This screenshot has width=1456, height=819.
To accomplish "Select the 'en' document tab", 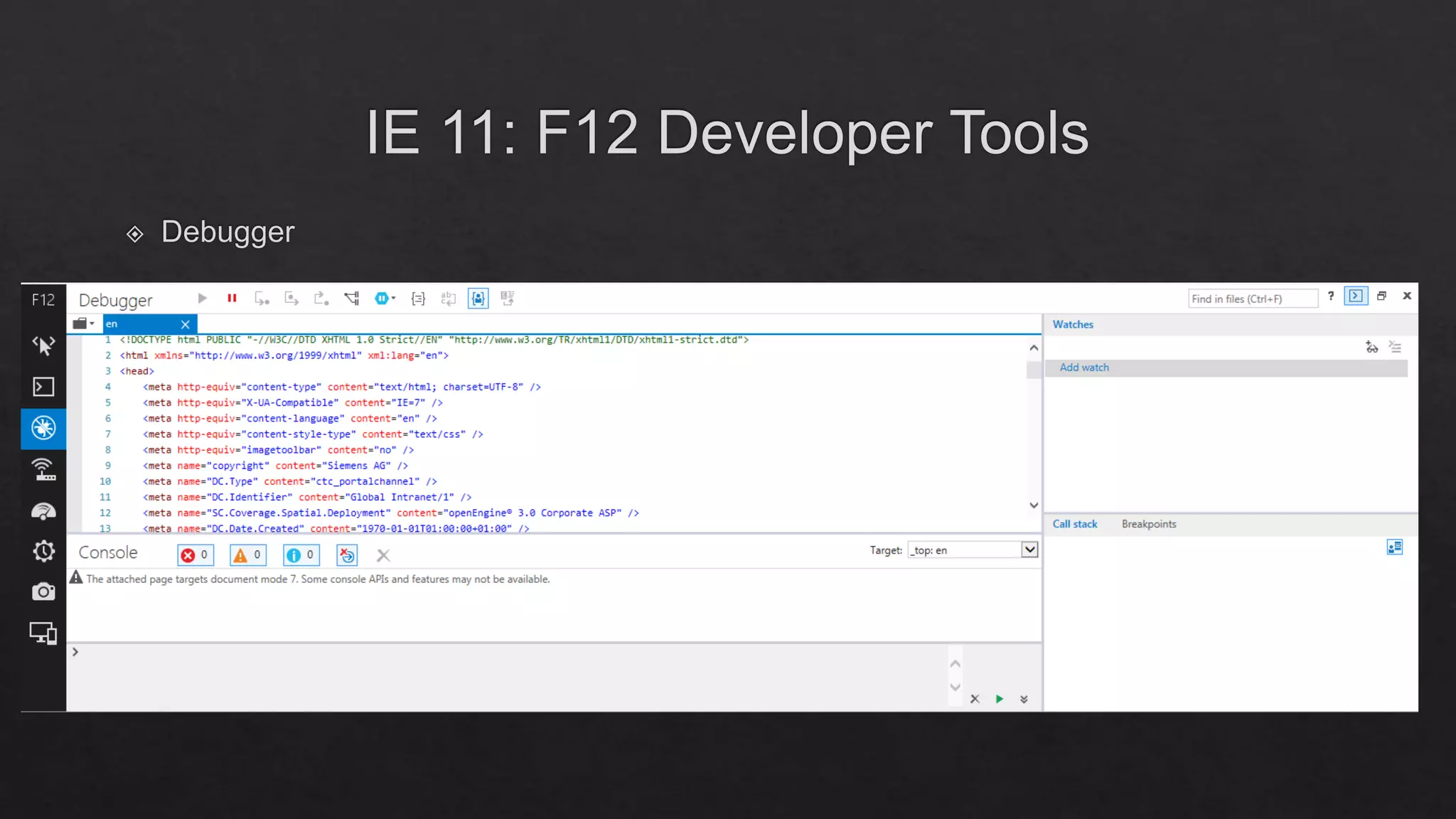I will tap(141, 323).
